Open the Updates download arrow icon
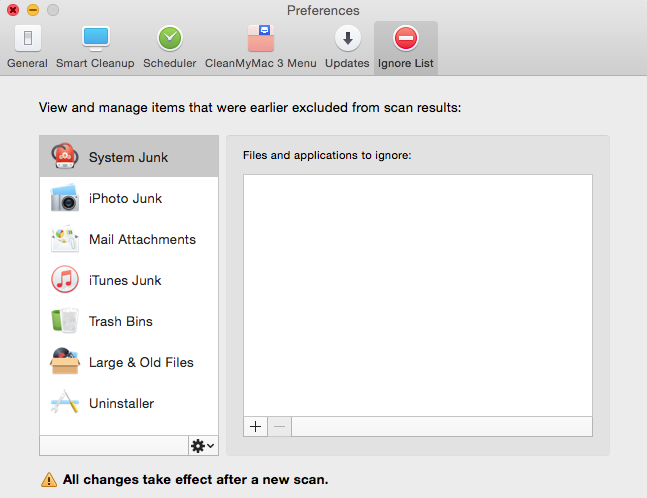 347,38
